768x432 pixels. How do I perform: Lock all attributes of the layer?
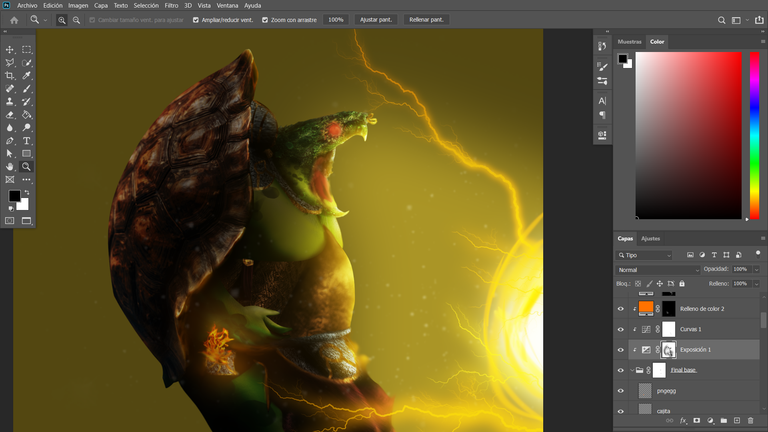(x=682, y=284)
